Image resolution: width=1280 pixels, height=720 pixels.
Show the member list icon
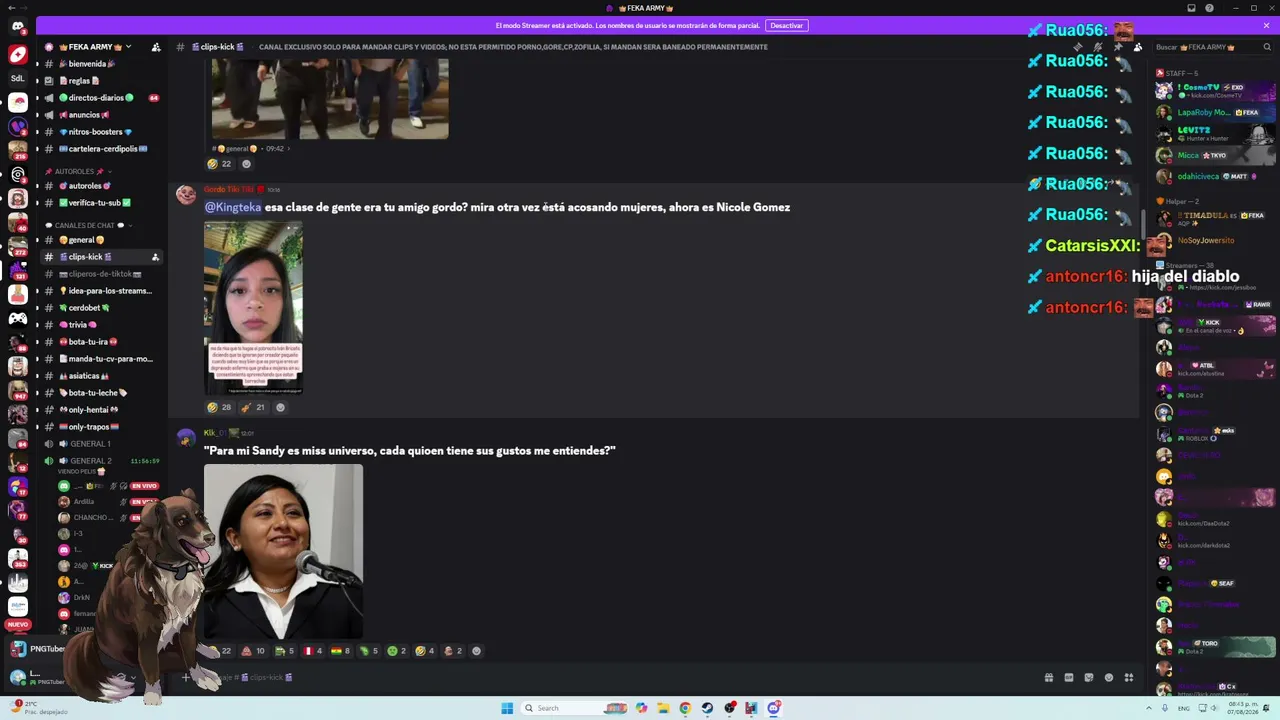coord(1137,47)
